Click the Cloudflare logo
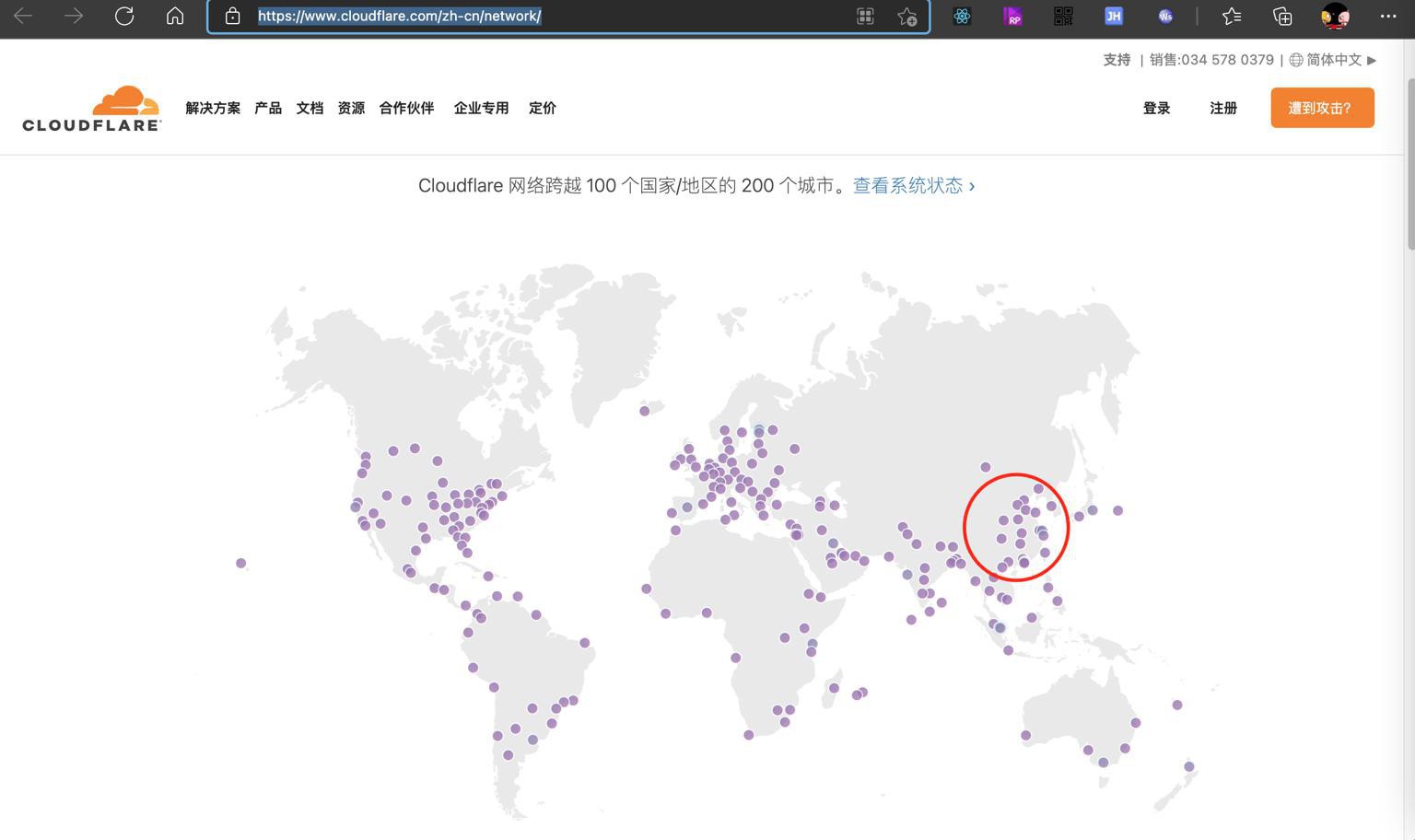1415x840 pixels. [92, 109]
